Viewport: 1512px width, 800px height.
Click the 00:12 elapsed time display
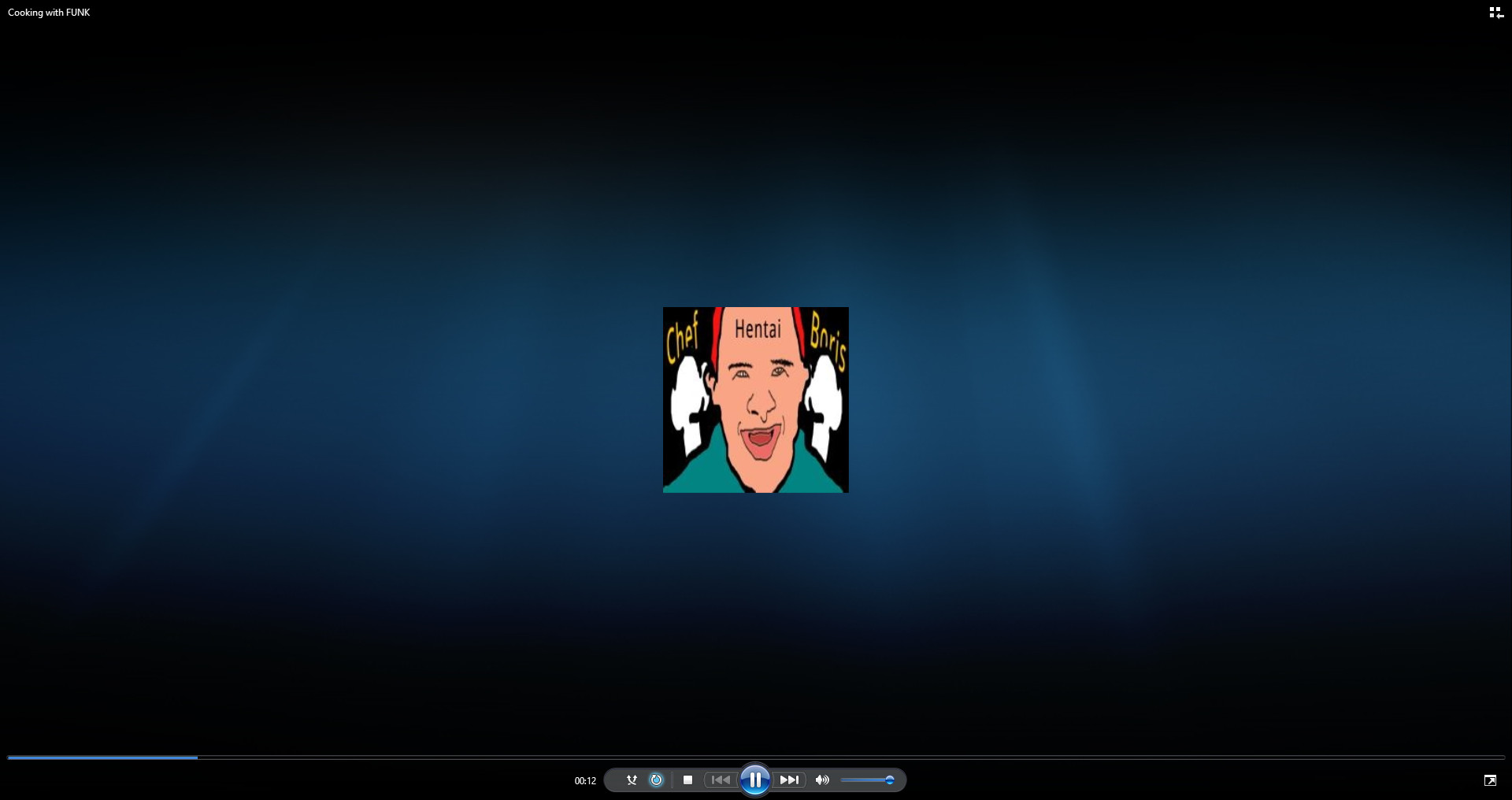[x=585, y=780]
